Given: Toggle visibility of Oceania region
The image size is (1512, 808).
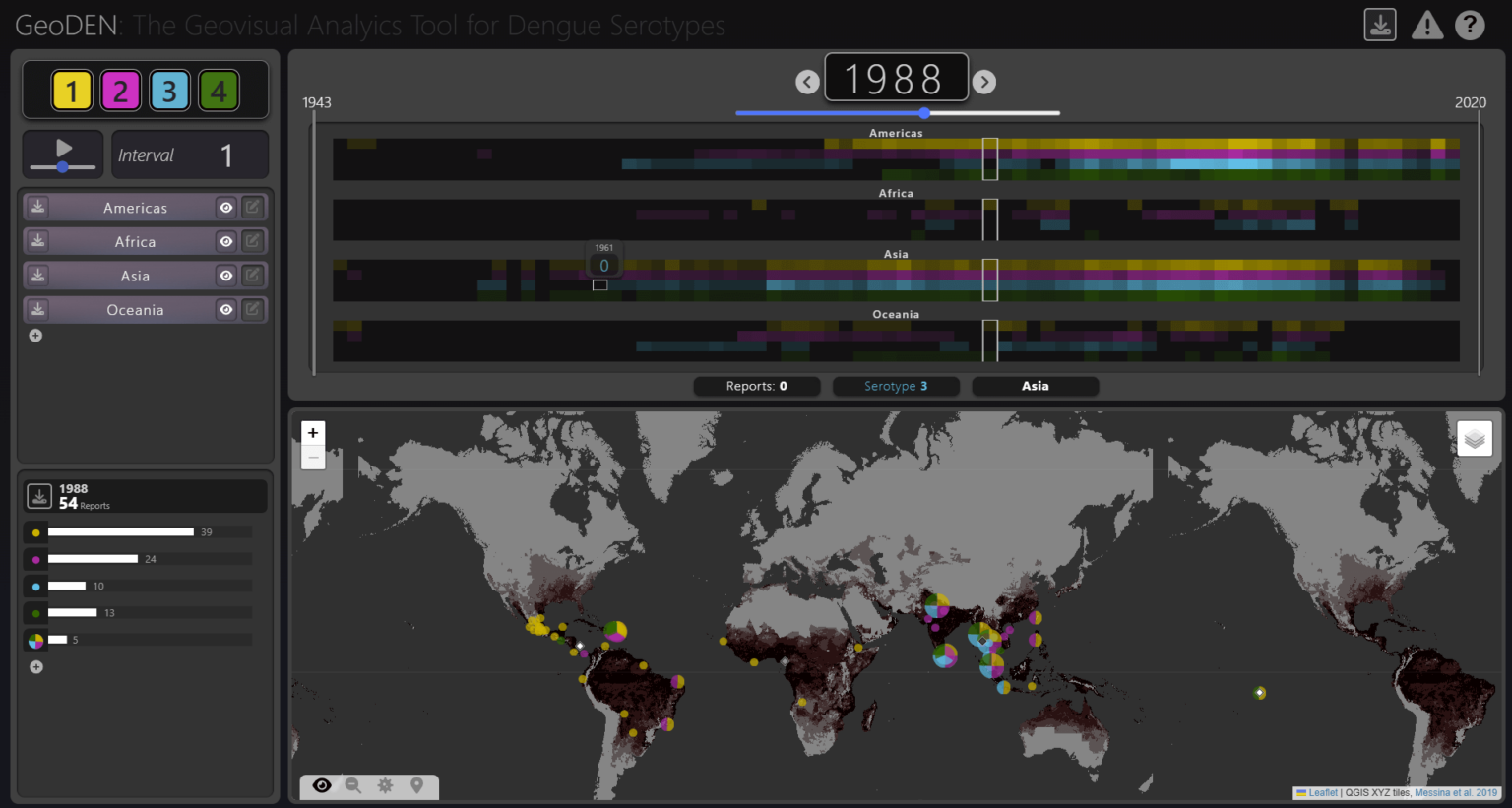Looking at the screenshot, I should pyautogui.click(x=226, y=310).
